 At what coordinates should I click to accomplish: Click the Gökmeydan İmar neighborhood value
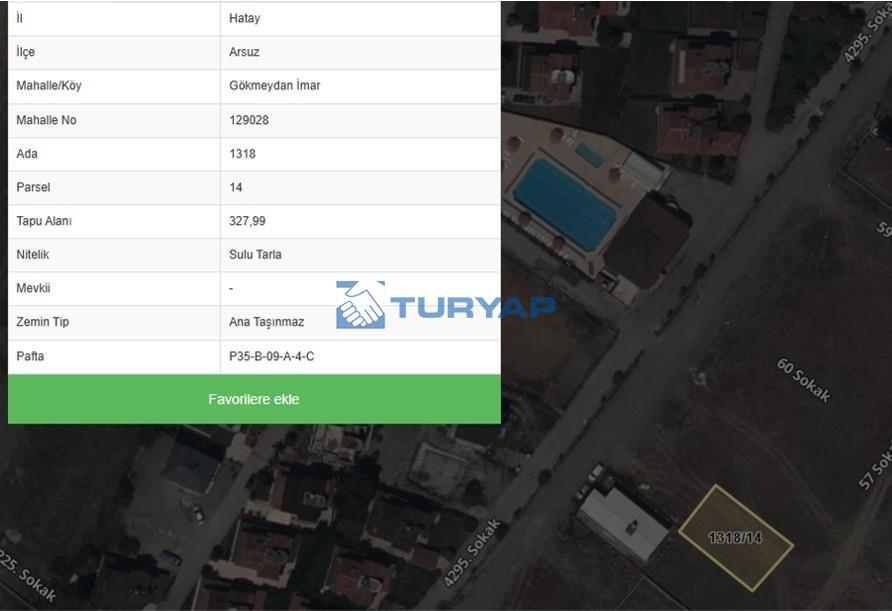click(x=274, y=86)
